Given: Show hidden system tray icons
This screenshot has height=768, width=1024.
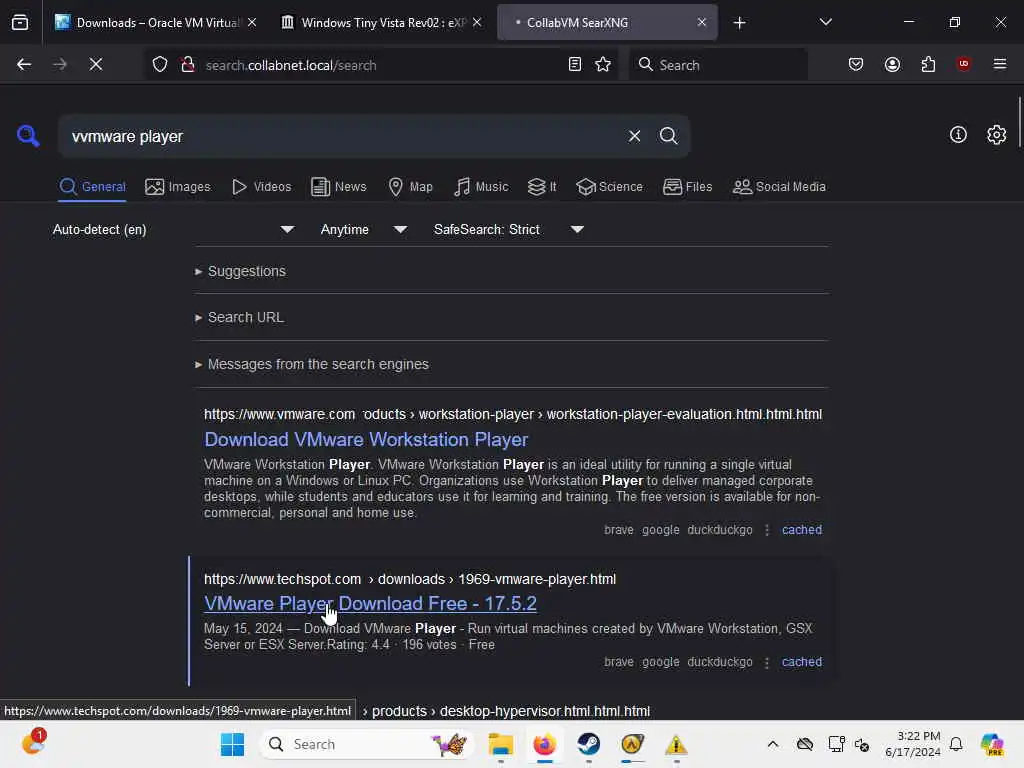Looking at the screenshot, I should pyautogui.click(x=773, y=744).
